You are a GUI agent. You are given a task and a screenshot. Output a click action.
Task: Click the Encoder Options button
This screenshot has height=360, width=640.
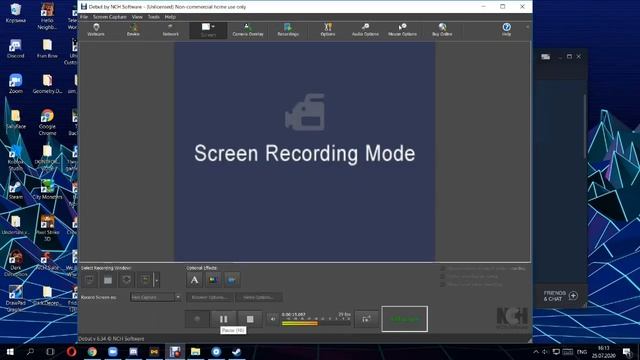[209, 297]
